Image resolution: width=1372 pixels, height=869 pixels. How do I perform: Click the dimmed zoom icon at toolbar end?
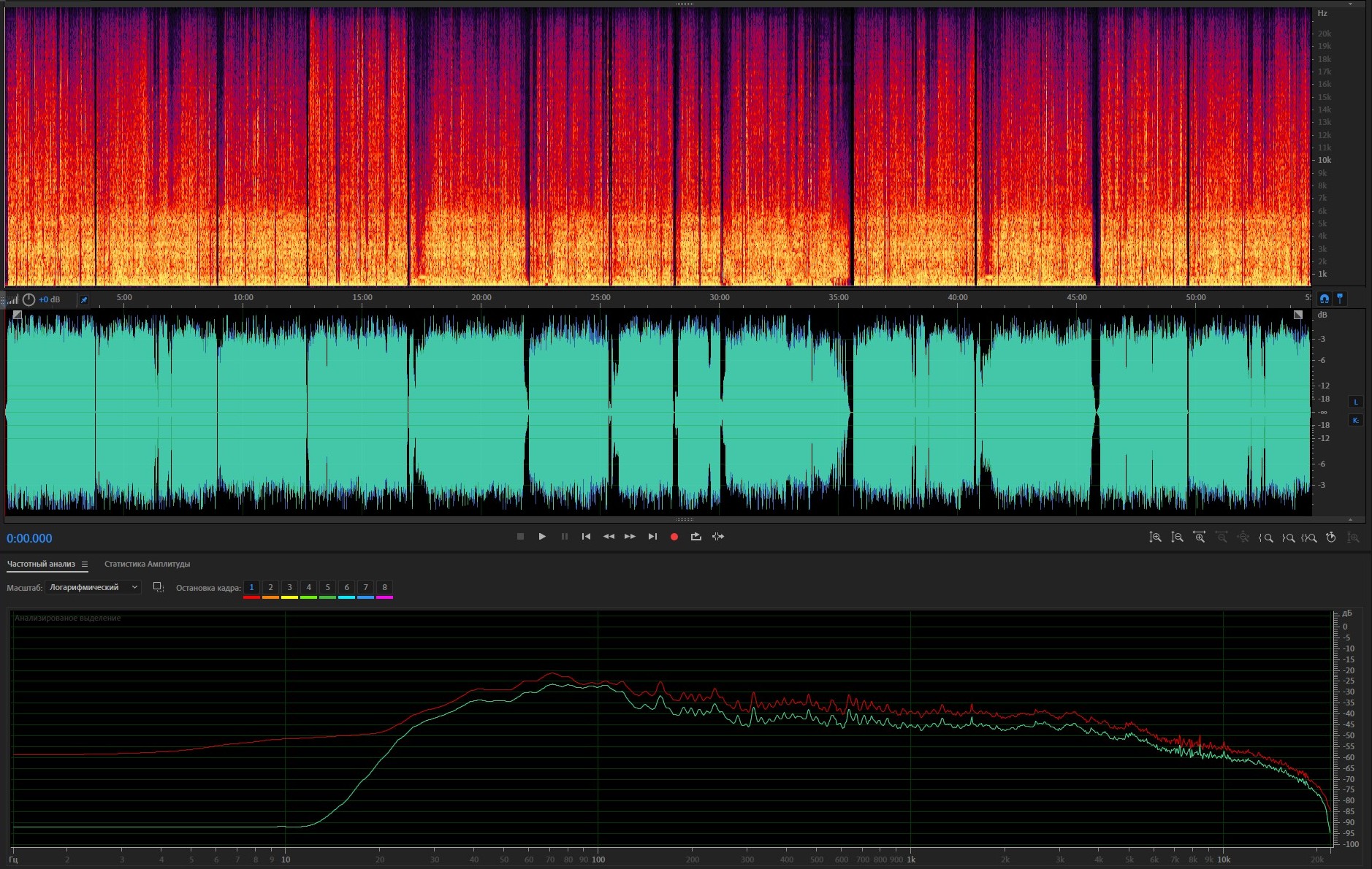tap(1353, 537)
